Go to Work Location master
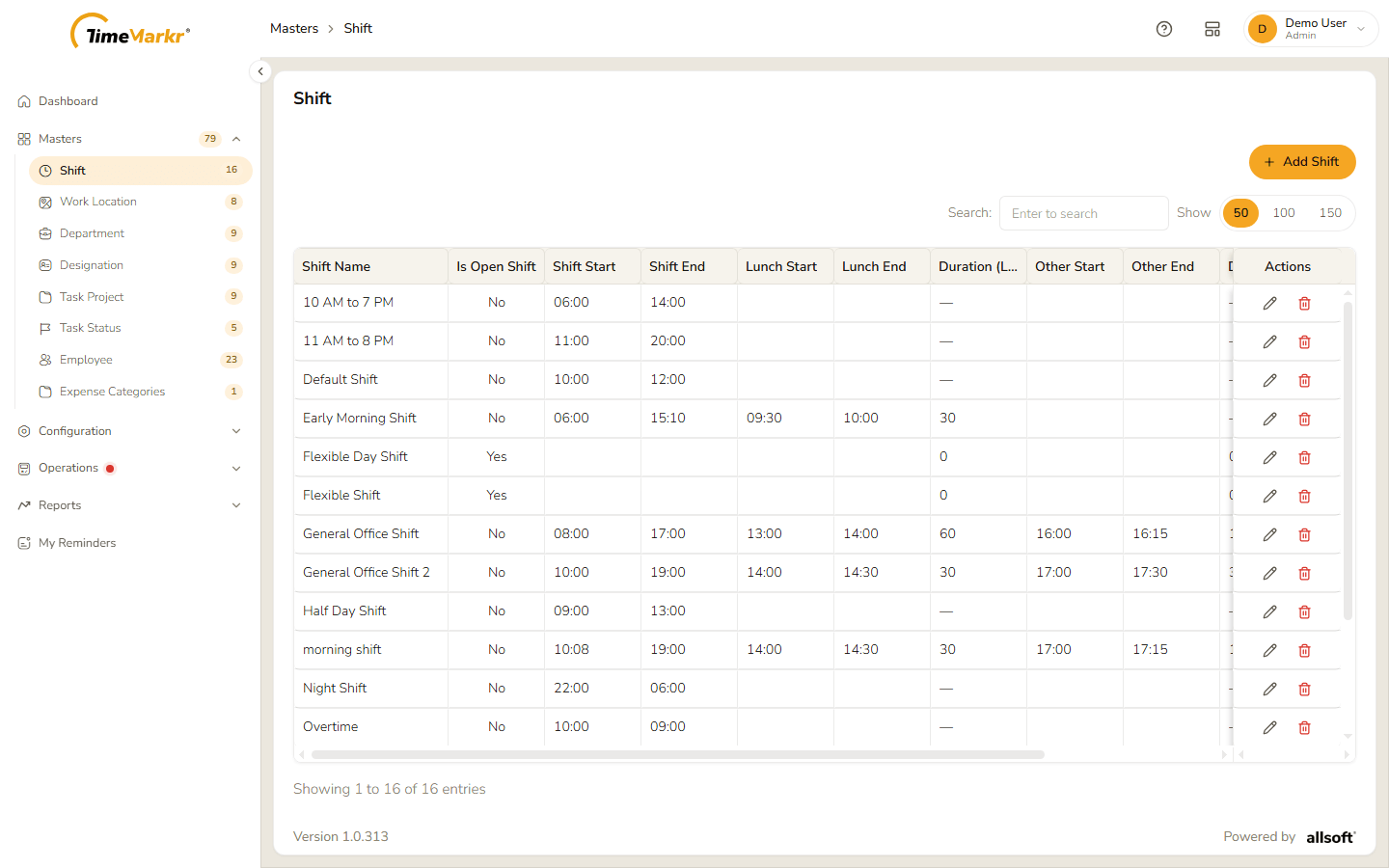Viewport: 1389px width, 868px height. (141, 202)
